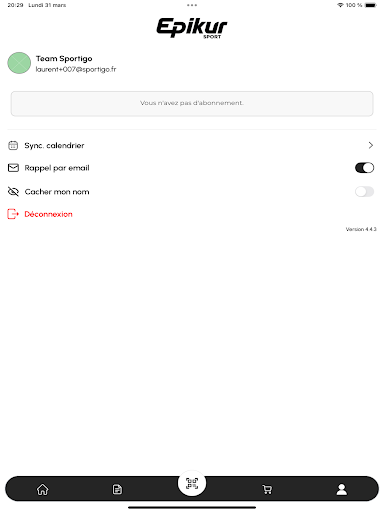This screenshot has height=512, width=384.
Task: Click the Epikur Sport logo
Action: pyautogui.click(x=192, y=28)
